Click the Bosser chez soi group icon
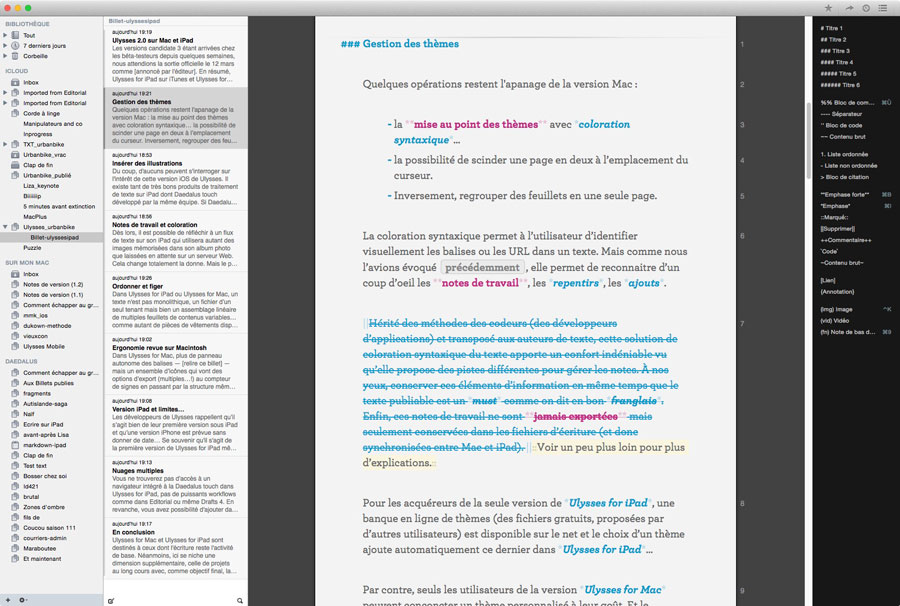The width and height of the screenshot is (900, 606). 15,476
